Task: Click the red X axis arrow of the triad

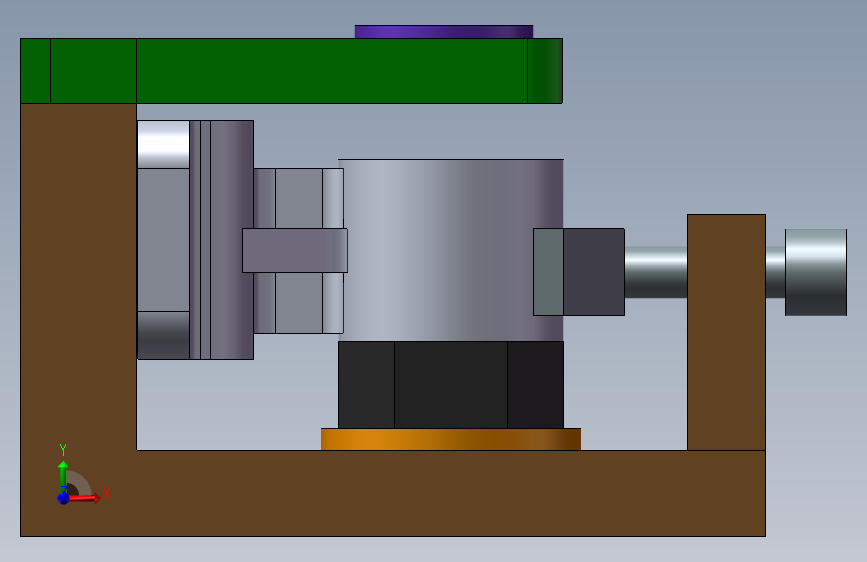Action: [x=84, y=498]
